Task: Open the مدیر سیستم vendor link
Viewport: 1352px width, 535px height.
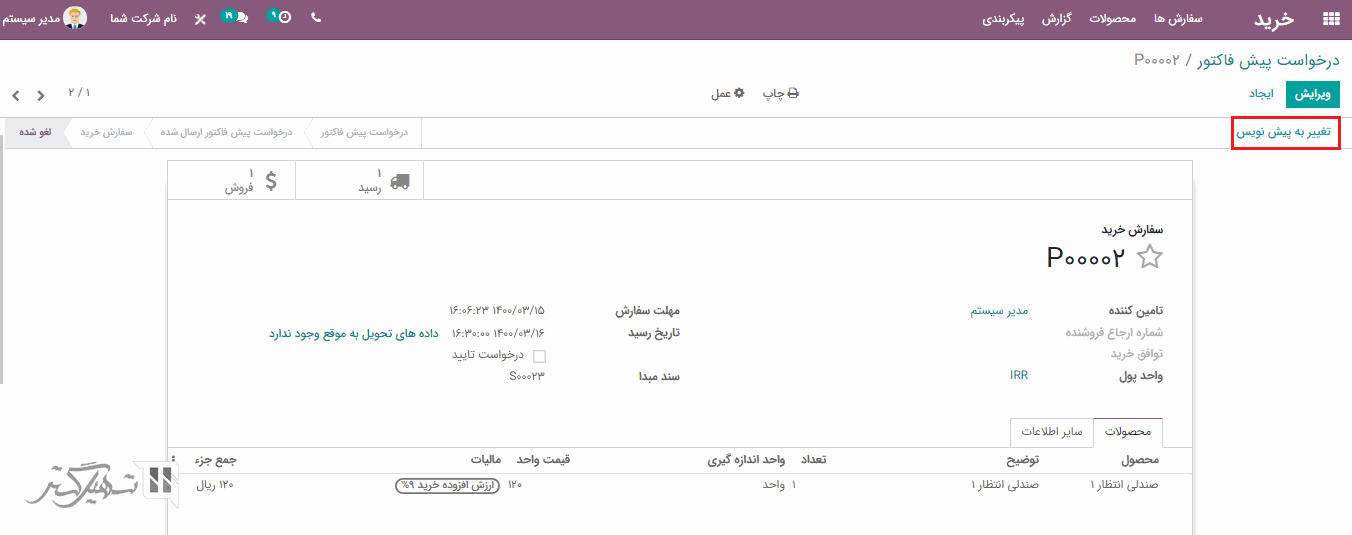Action: [x=999, y=311]
